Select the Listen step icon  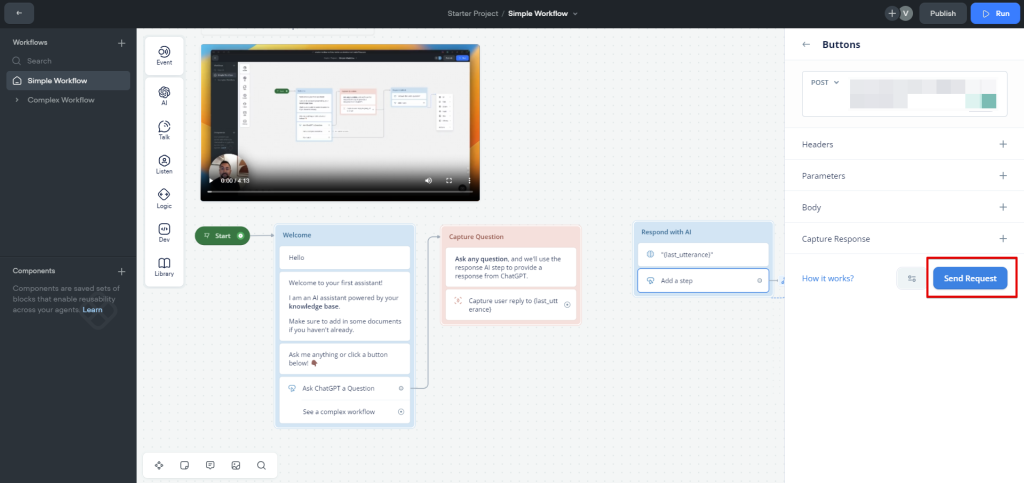164,163
